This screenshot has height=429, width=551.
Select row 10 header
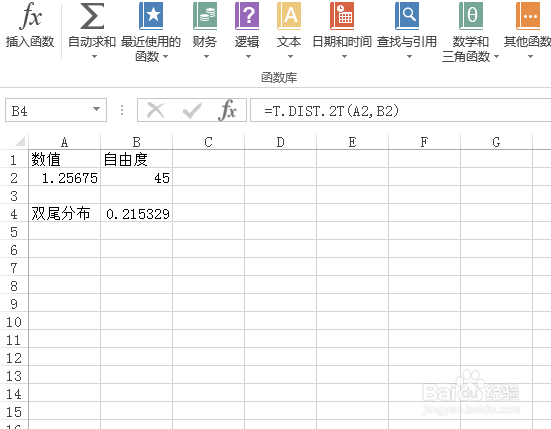click(14, 322)
